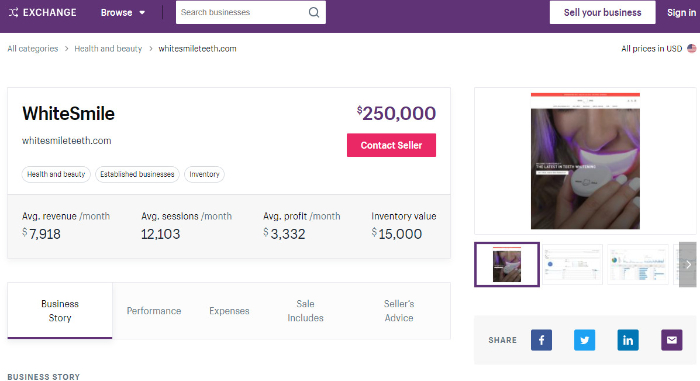The image size is (700, 381).
Task: Share listing on Twitter
Action: tap(584, 340)
